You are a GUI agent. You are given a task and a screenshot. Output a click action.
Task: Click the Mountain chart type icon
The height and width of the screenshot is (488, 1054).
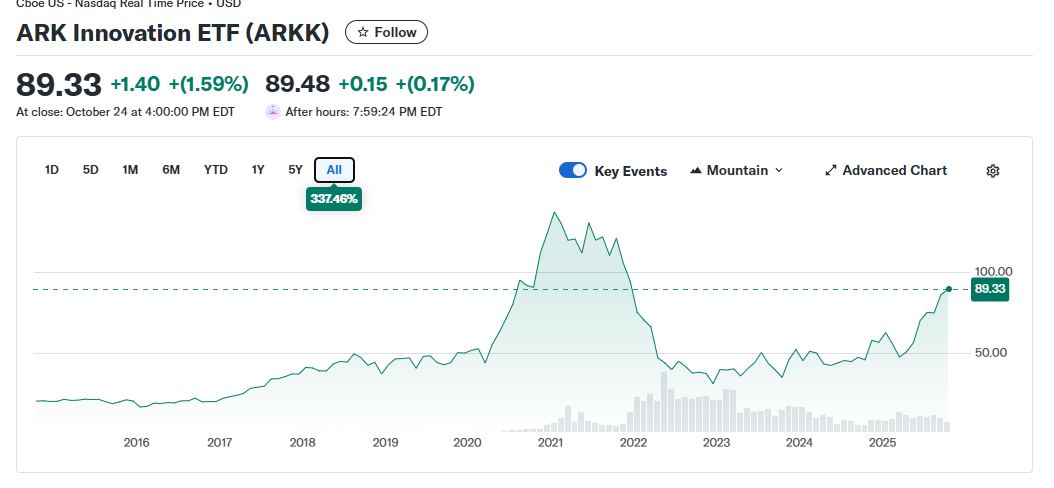[696, 171]
